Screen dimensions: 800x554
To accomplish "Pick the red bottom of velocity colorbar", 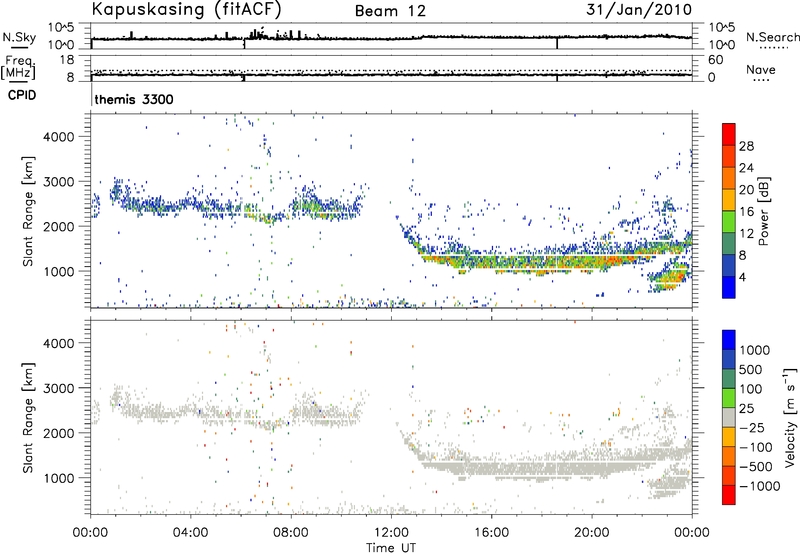I will pyautogui.click(x=729, y=495).
